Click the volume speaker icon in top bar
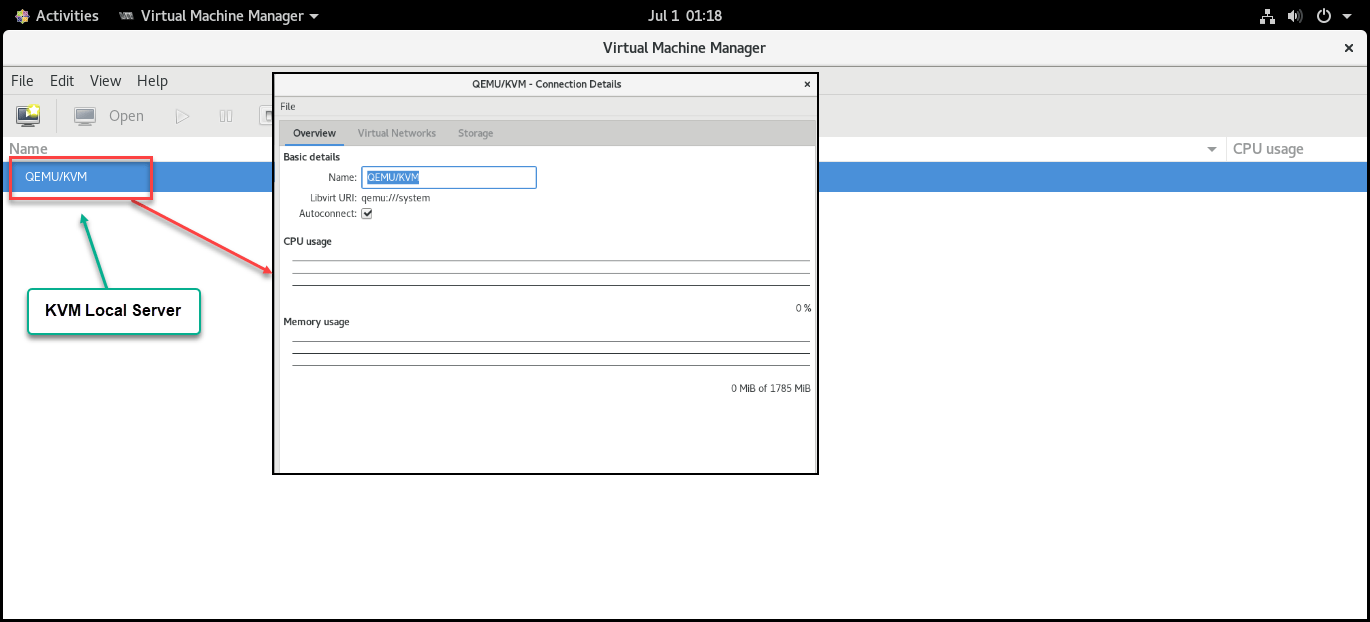The height and width of the screenshot is (622, 1370). click(1295, 16)
